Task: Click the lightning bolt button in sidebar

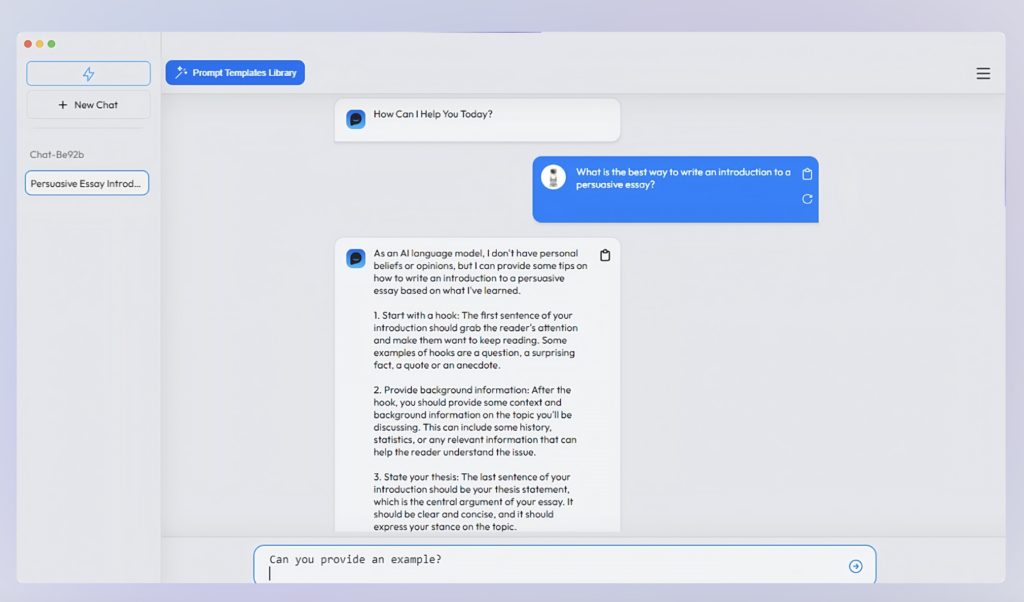Action: [x=88, y=74]
